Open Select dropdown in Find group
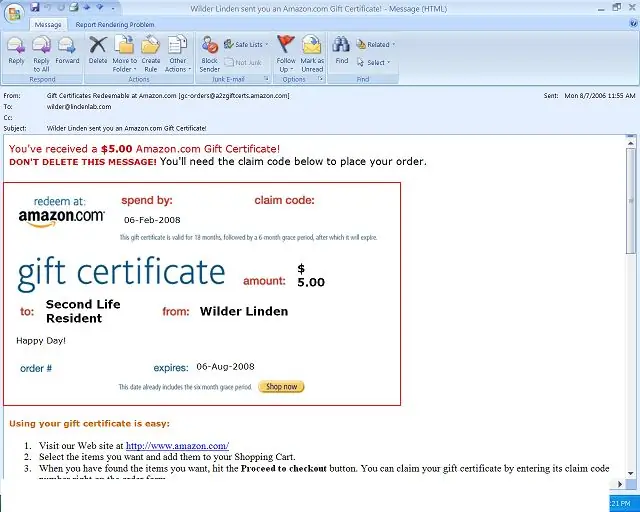640x512 pixels. point(373,62)
